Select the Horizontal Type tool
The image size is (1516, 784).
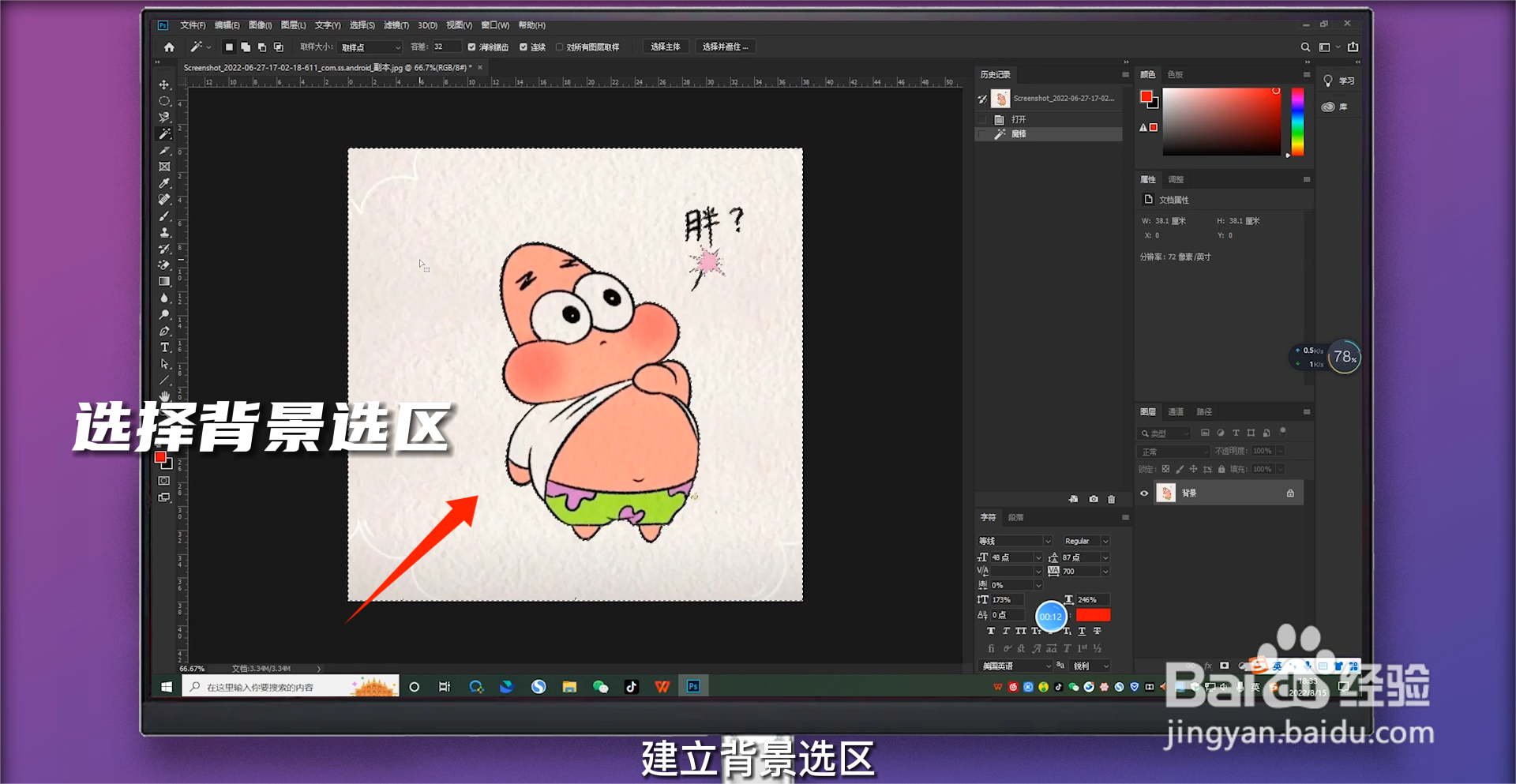coord(164,347)
